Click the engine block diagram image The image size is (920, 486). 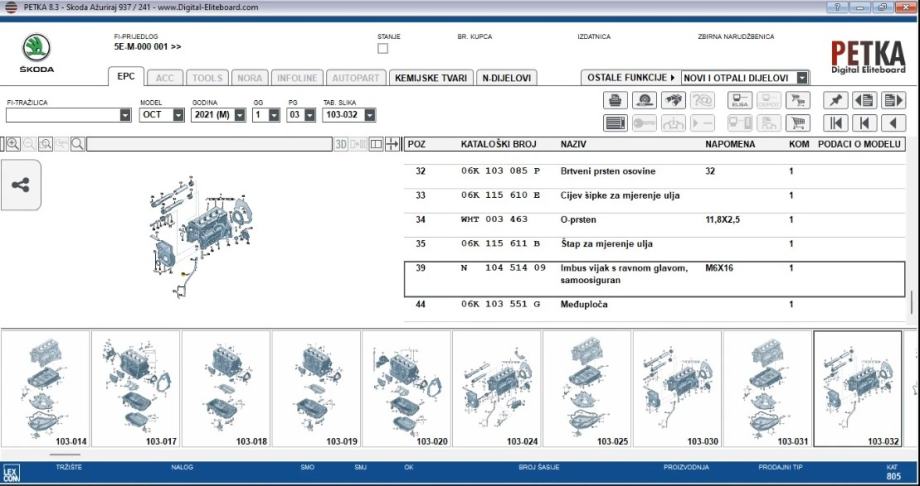click(200, 236)
